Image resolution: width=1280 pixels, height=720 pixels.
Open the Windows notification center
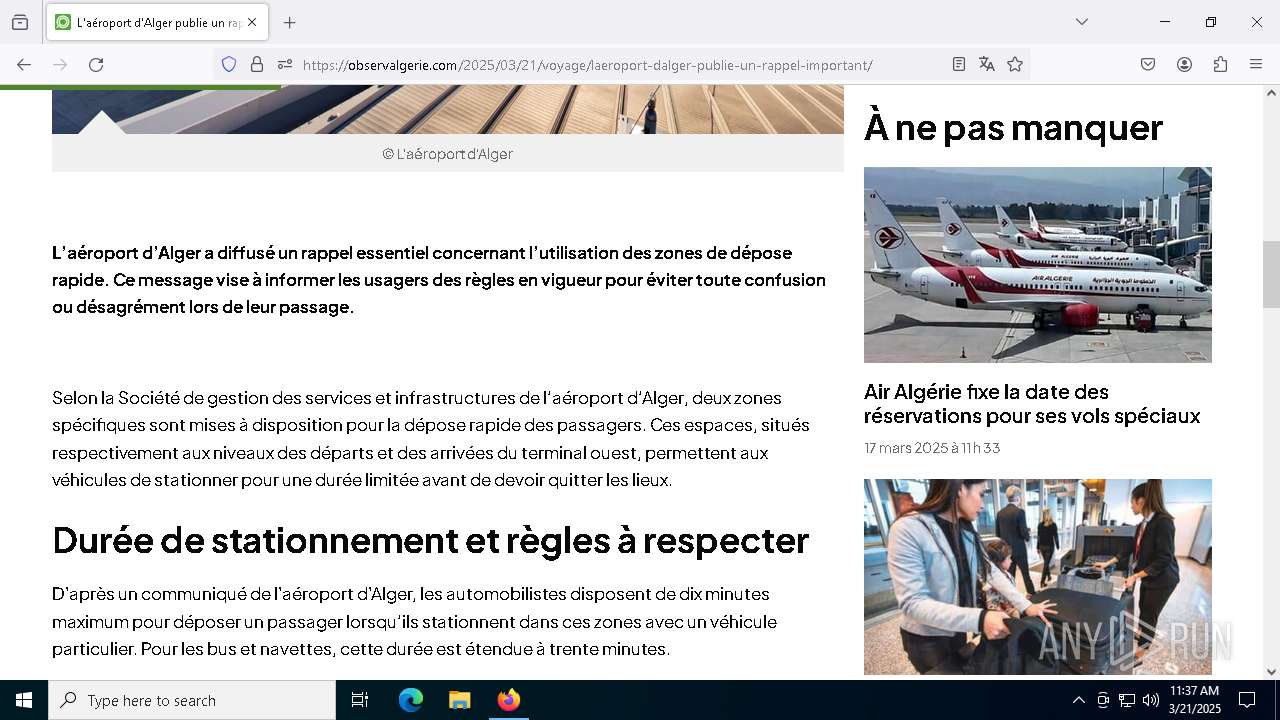click(x=1247, y=700)
